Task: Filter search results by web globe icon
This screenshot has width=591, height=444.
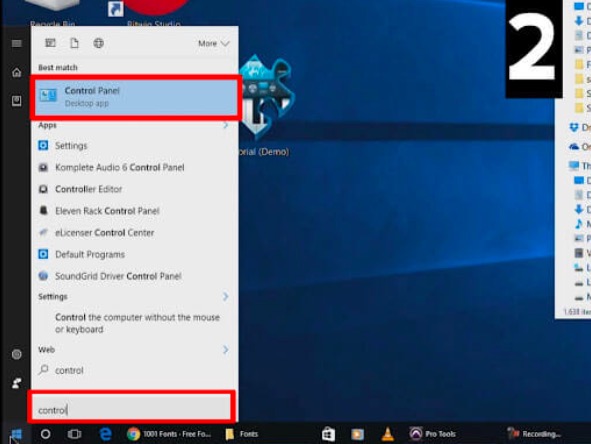Action: (x=99, y=43)
